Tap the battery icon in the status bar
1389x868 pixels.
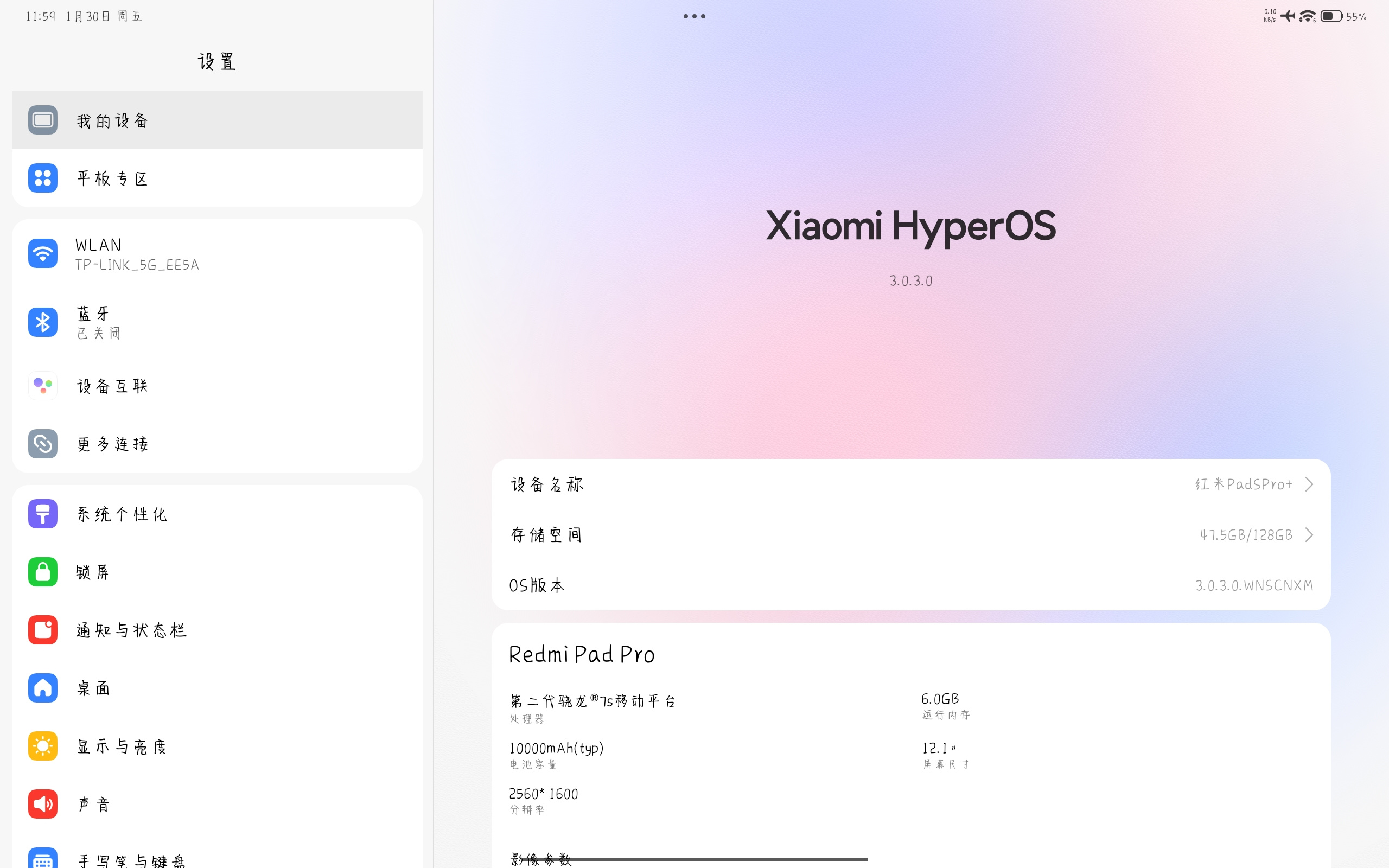1331,16
